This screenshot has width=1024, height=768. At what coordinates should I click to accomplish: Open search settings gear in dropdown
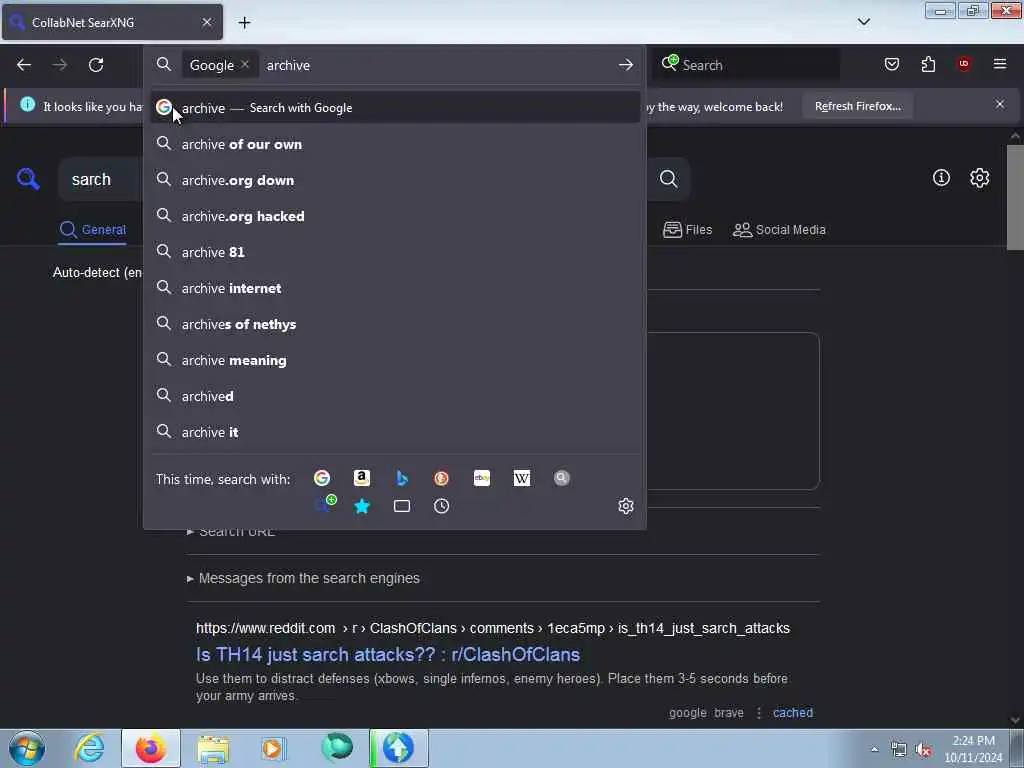pyautogui.click(x=626, y=506)
